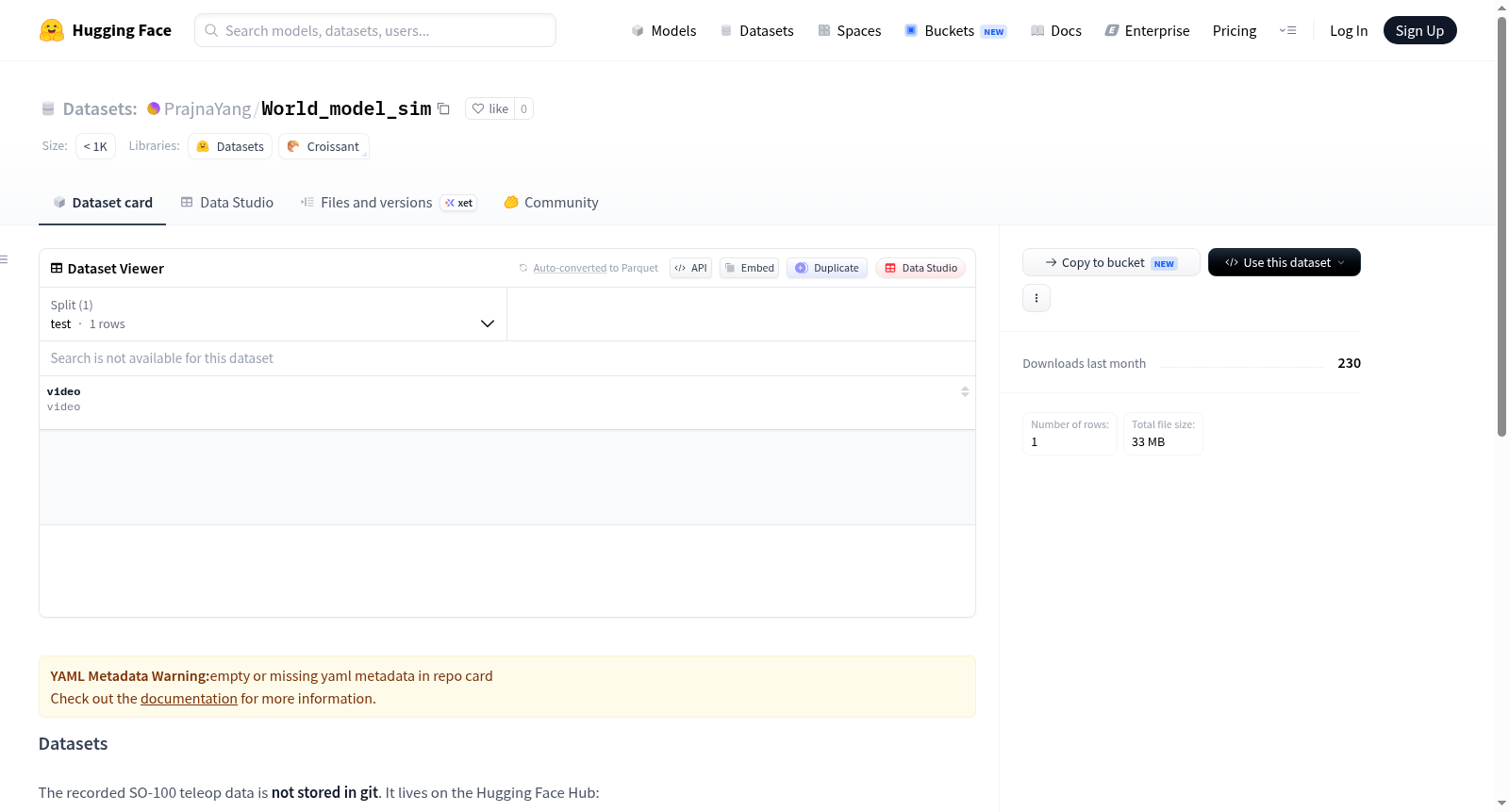Image resolution: width=1509 pixels, height=812 pixels.
Task: Switch to Files and versions tab
Action: pyautogui.click(x=389, y=203)
